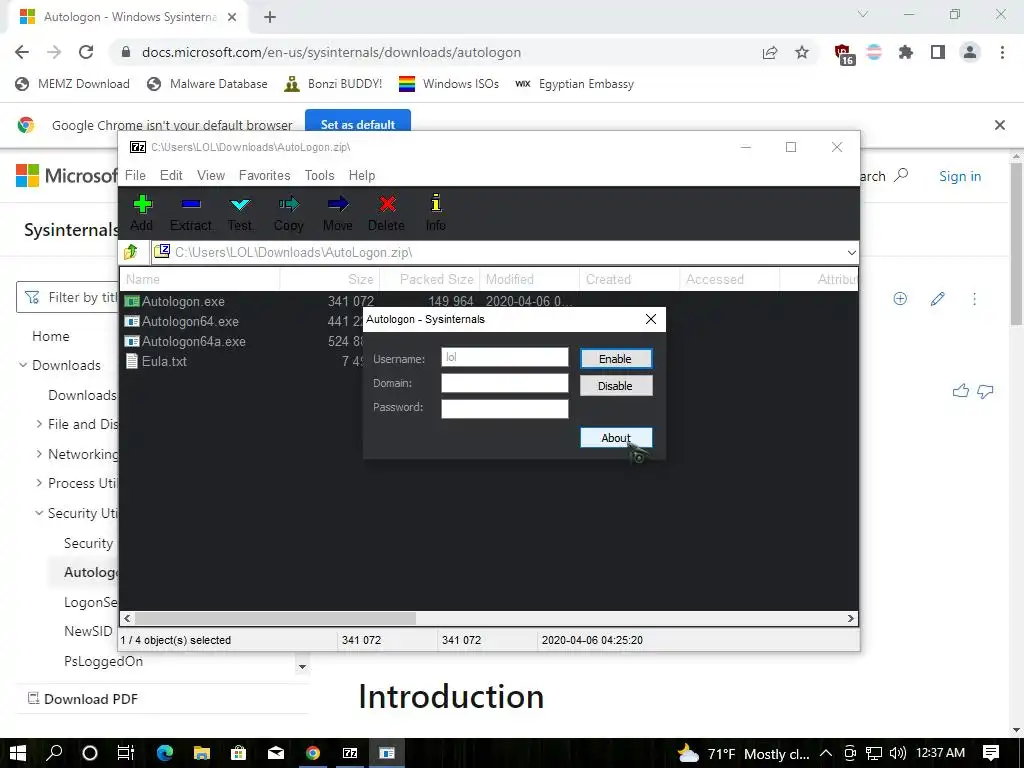Open the Chrome tab search chevron
Viewport: 1024px width, 768px height.
(x=863, y=14)
